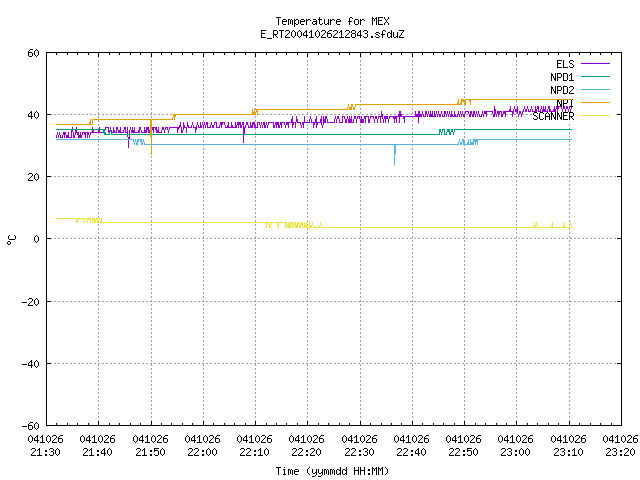Click the x-axis tick label 22:30

coord(359,452)
